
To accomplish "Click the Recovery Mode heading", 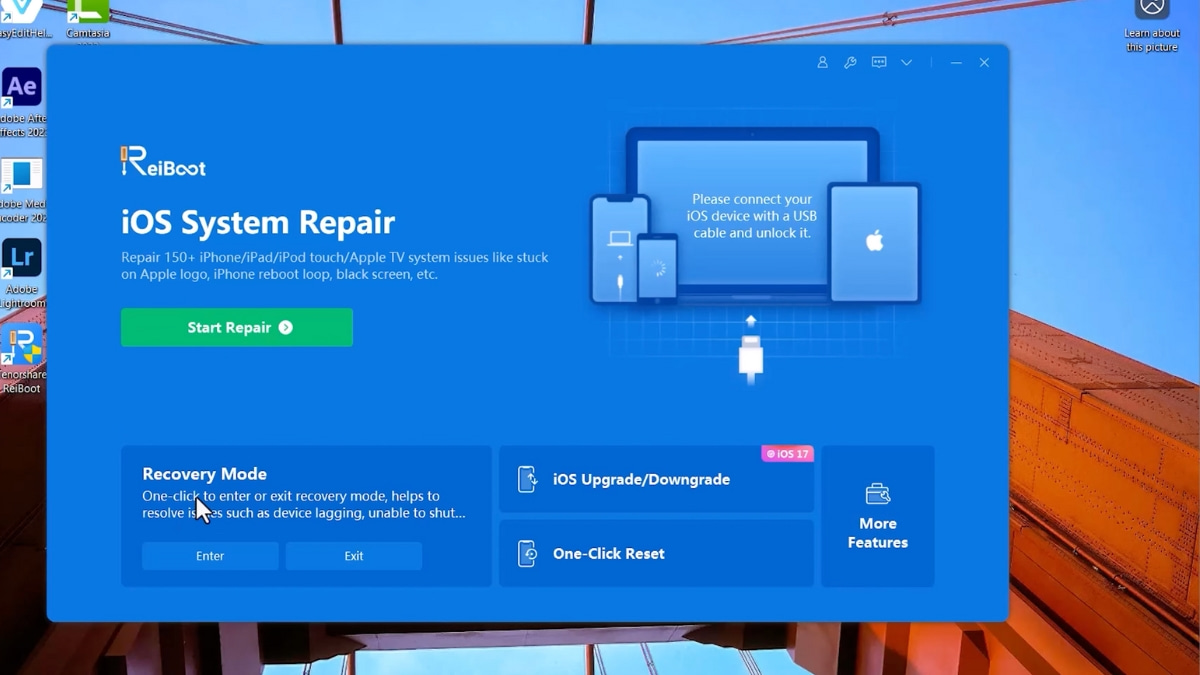I will click(x=204, y=474).
